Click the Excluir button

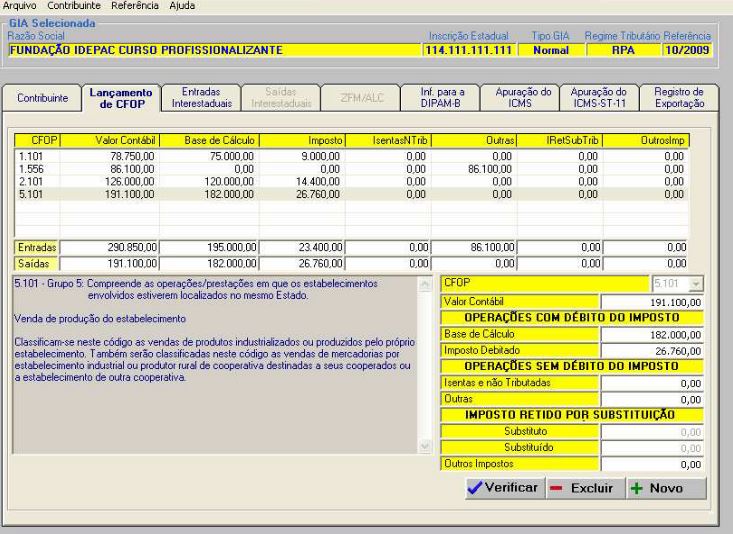[585, 488]
